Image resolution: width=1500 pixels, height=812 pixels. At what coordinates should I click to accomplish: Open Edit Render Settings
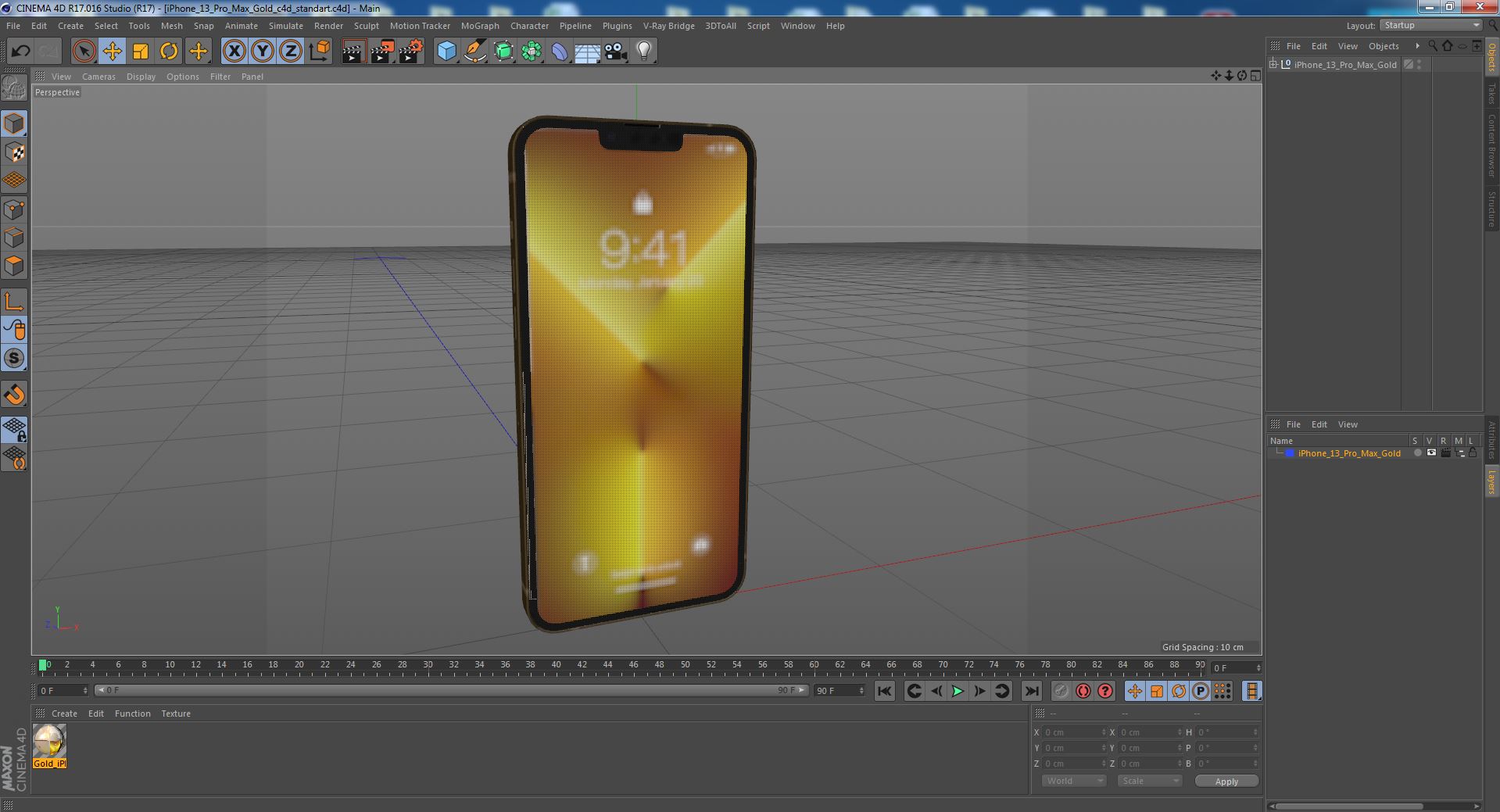(411, 52)
